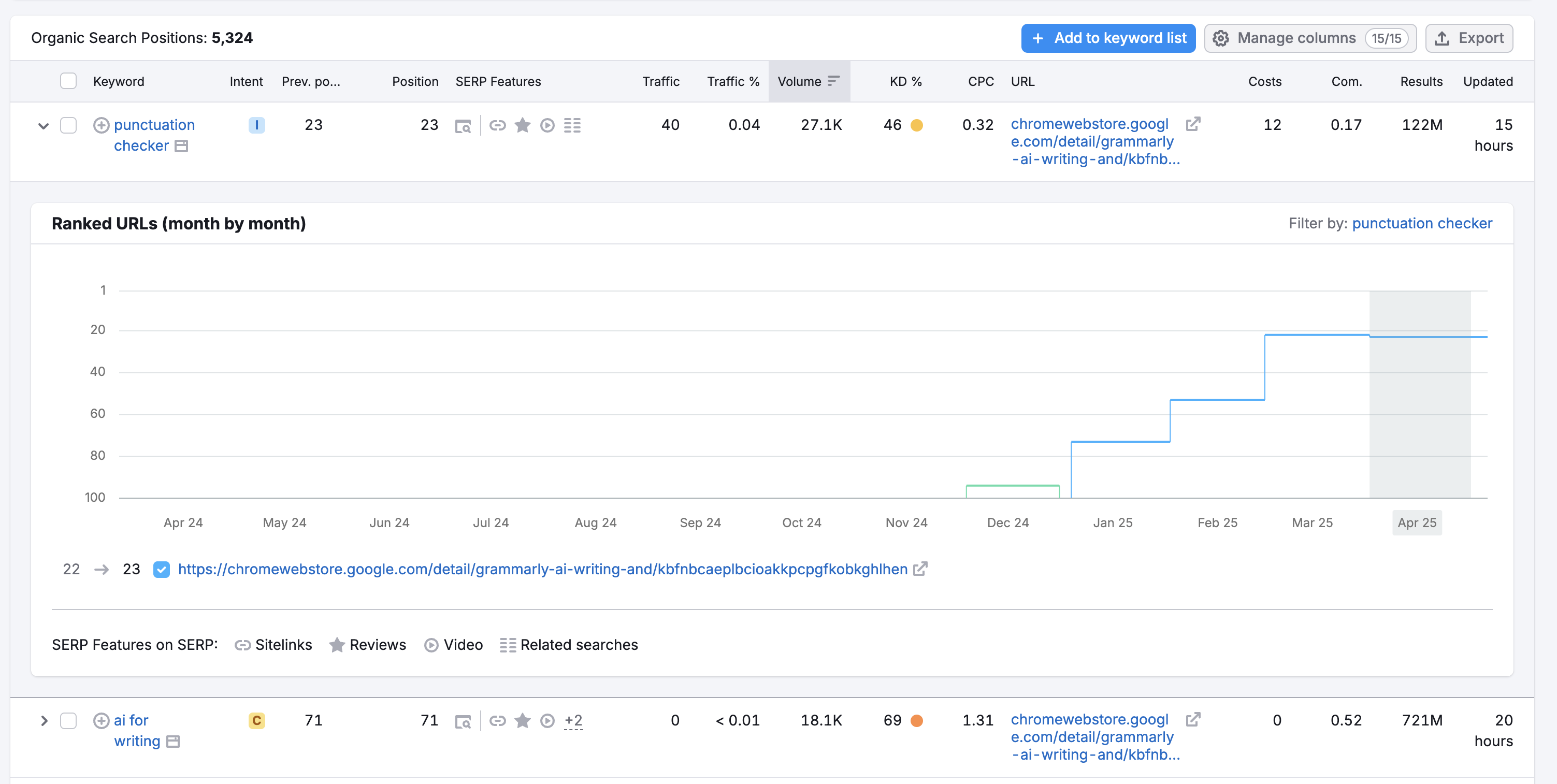Click the Export button
The height and width of the screenshot is (784, 1557).
(1469, 38)
